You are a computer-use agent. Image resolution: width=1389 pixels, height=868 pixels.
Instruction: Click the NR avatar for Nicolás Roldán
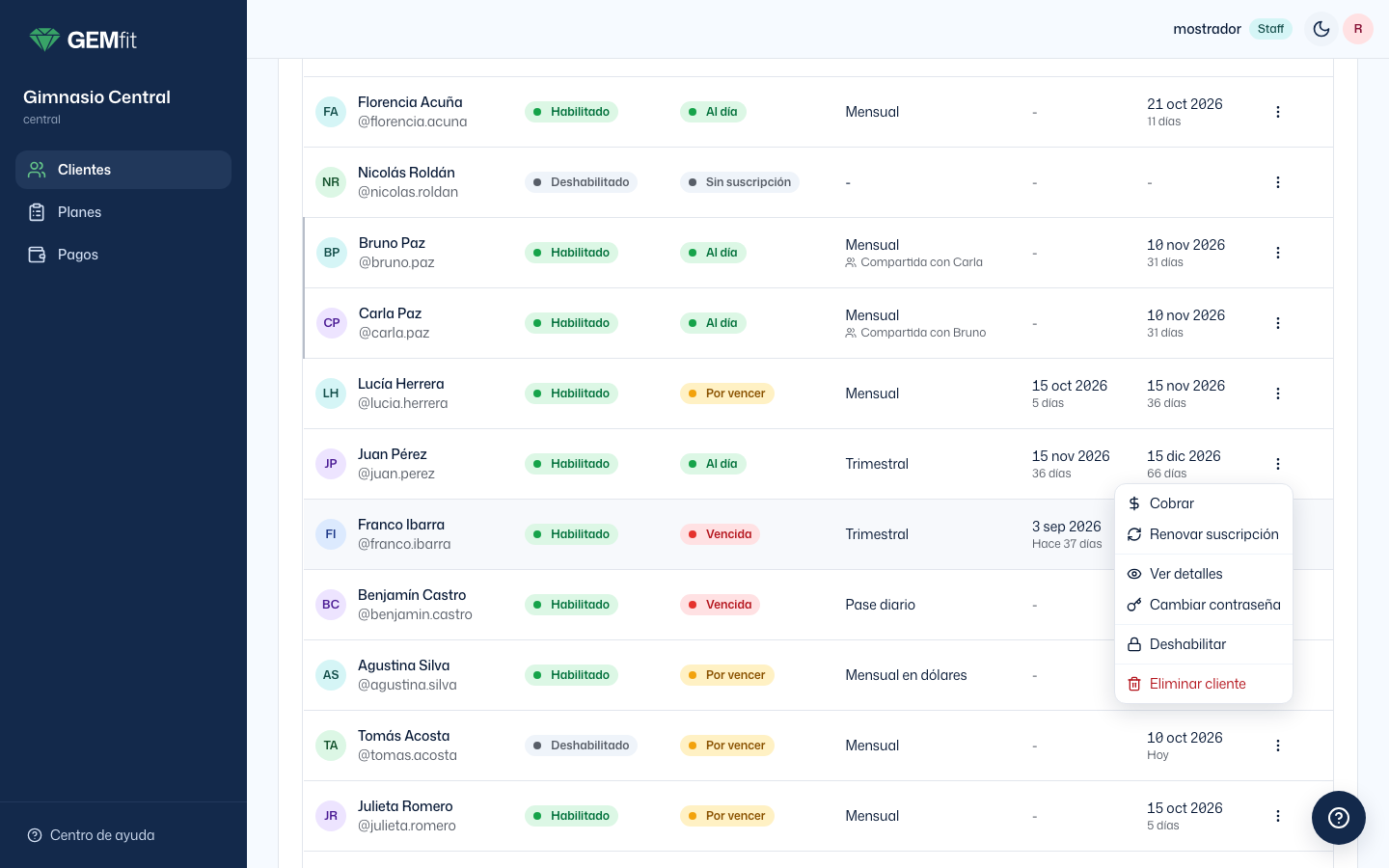[331, 182]
